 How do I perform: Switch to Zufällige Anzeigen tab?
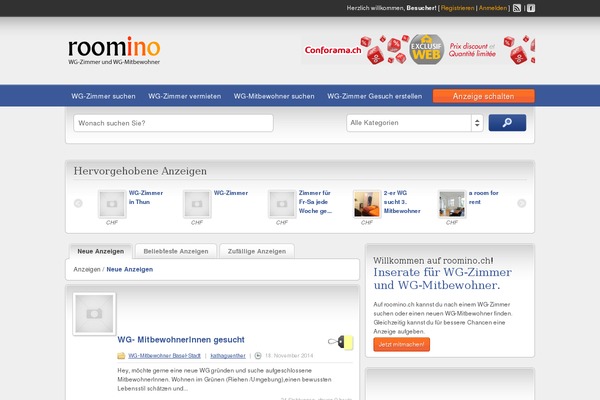pyautogui.click(x=257, y=251)
